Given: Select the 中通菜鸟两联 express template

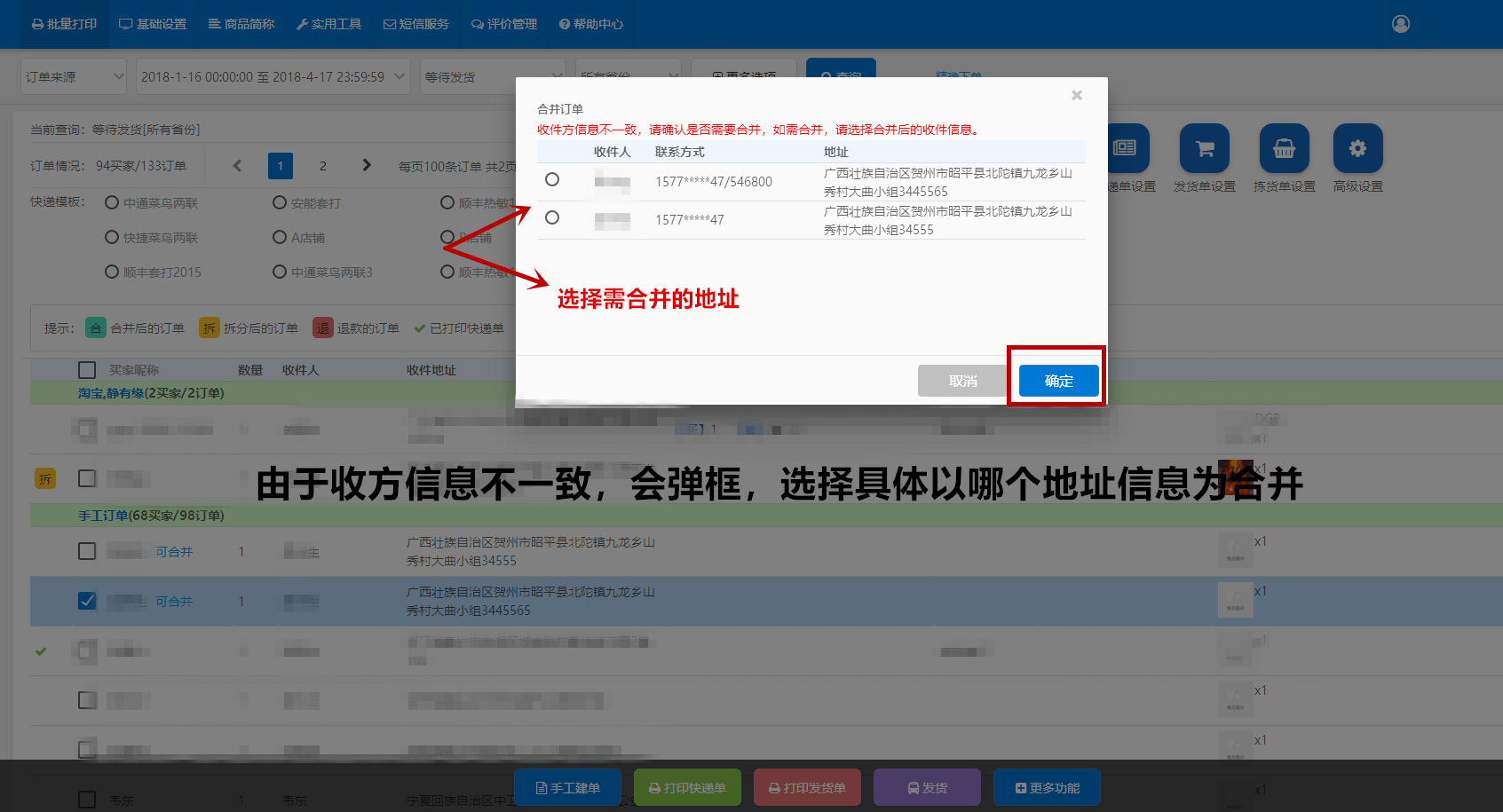Looking at the screenshot, I should pos(111,202).
